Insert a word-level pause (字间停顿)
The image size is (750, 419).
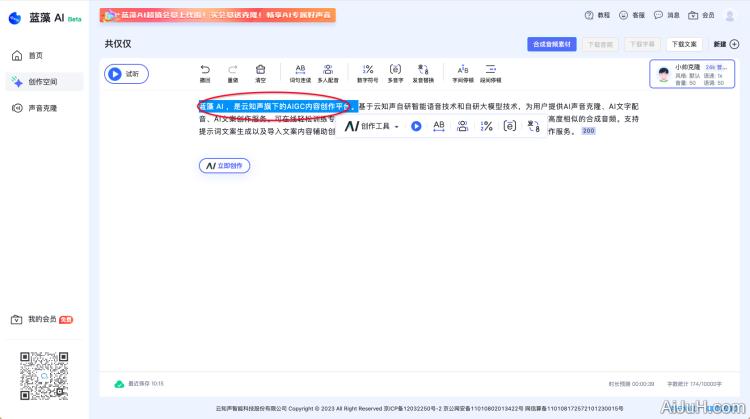pos(462,72)
